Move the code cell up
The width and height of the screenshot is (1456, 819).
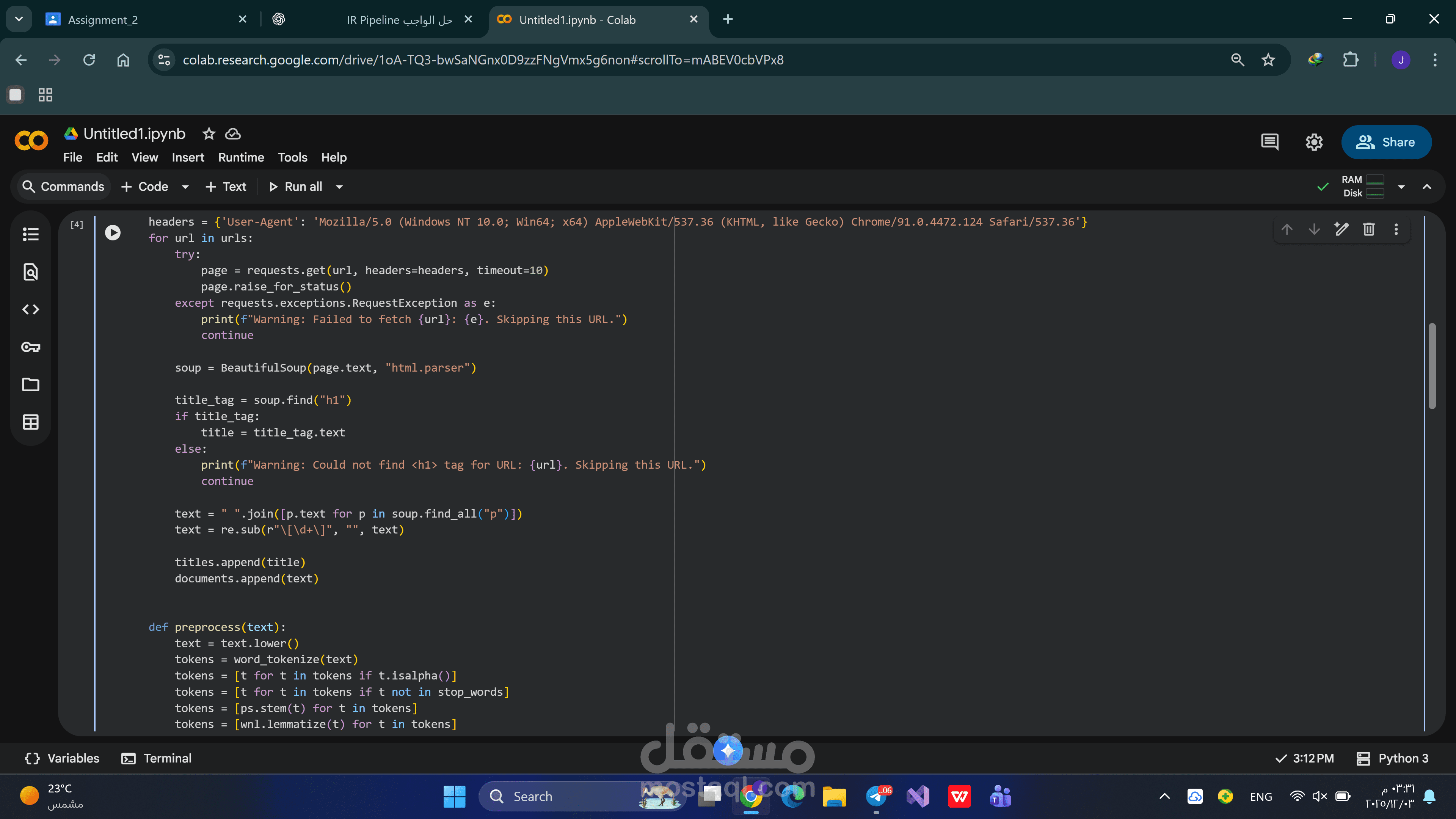[x=1287, y=229]
